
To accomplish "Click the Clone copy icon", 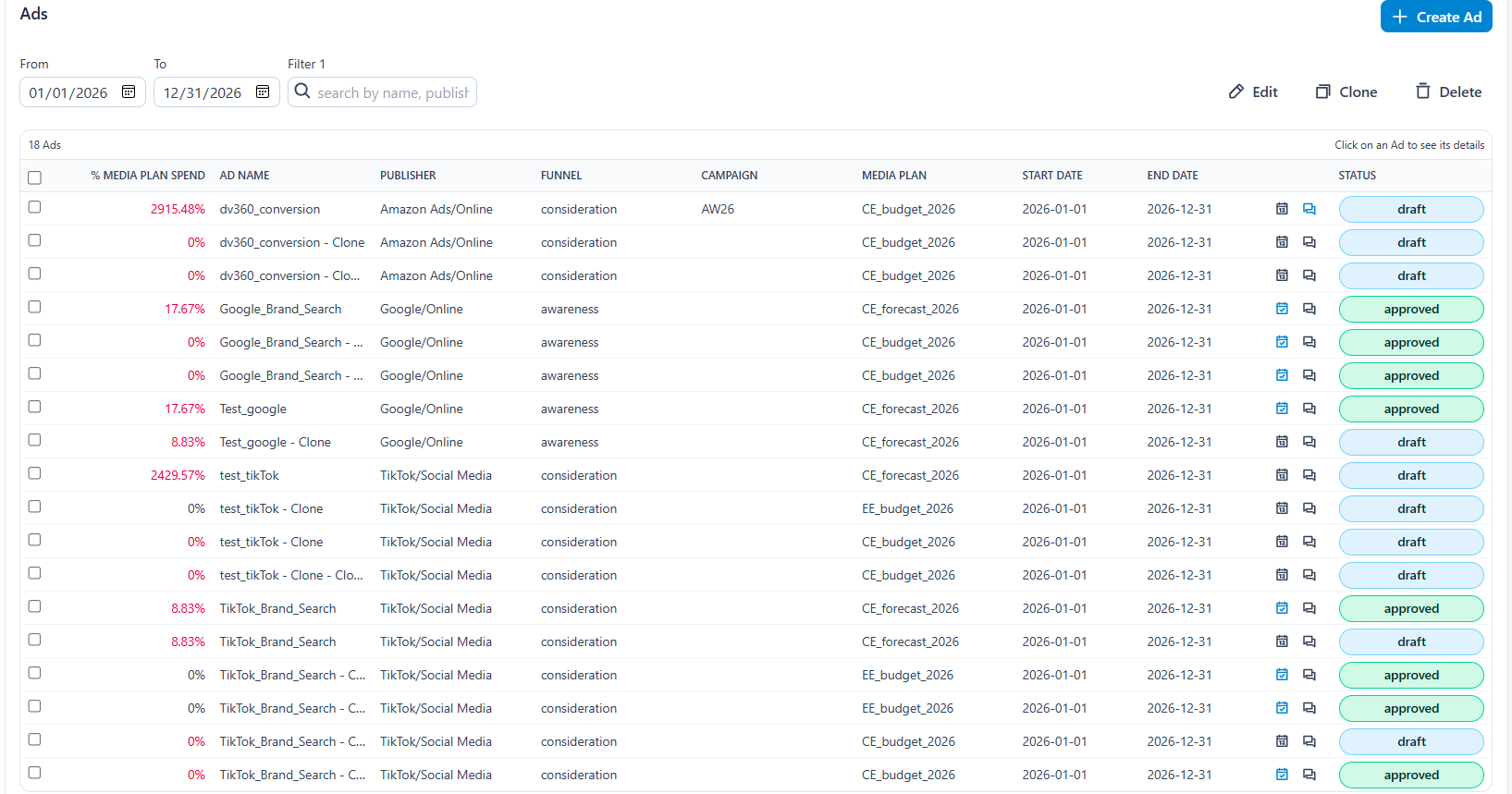I will tap(1323, 92).
